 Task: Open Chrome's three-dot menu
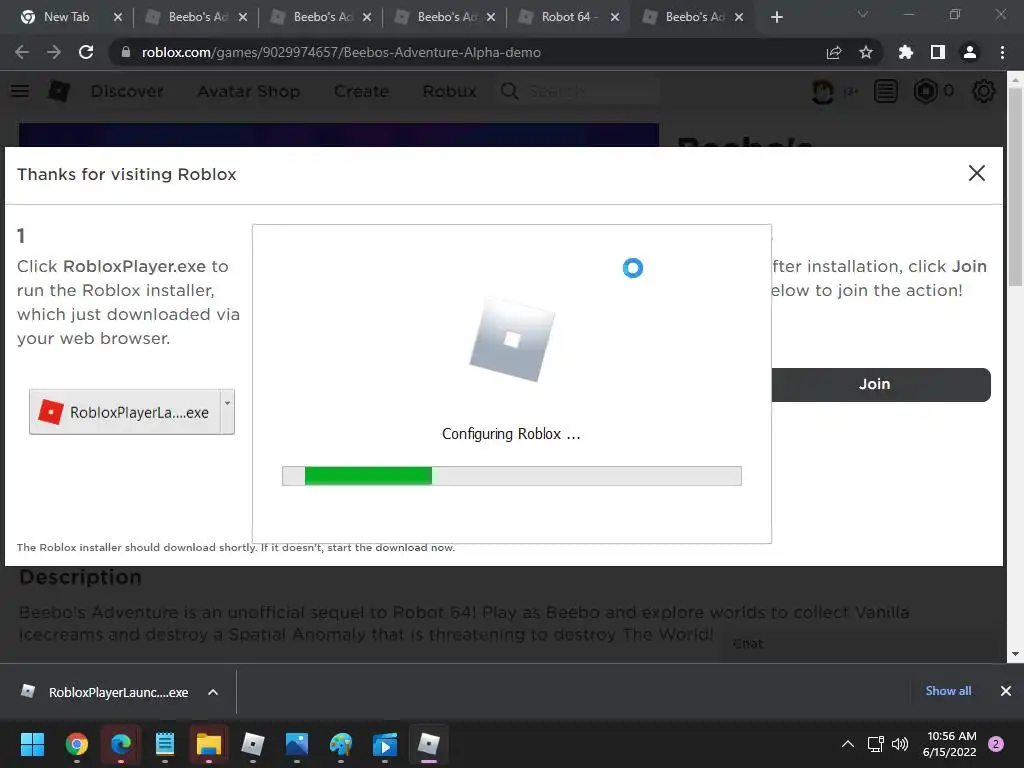pos(1002,52)
